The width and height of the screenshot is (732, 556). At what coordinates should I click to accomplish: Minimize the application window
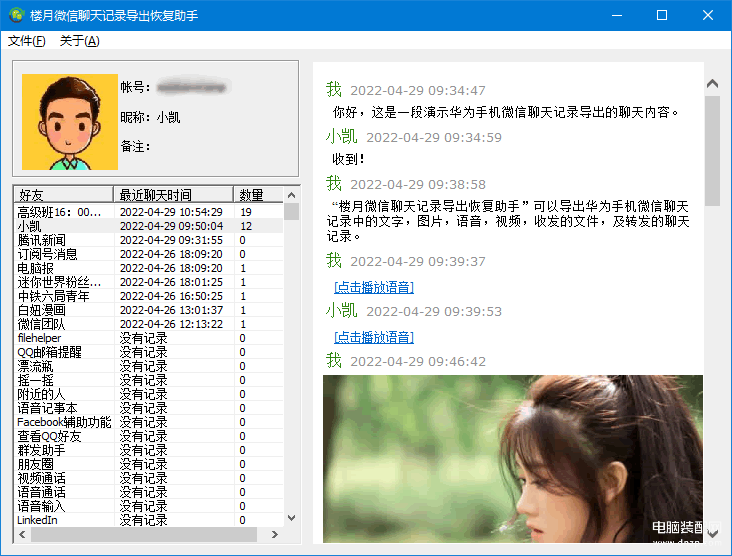coord(616,15)
